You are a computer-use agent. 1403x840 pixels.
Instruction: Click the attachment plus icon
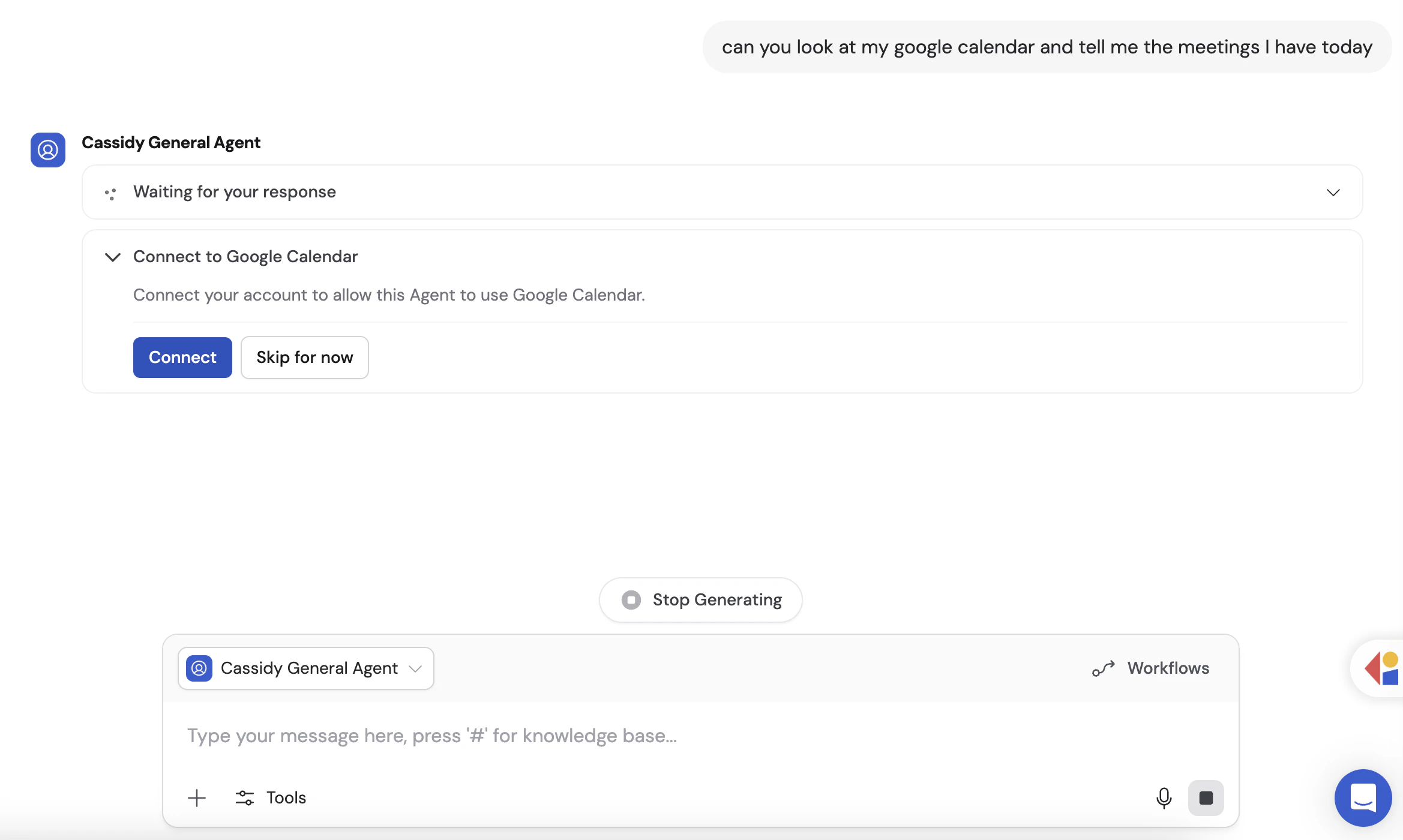[196, 798]
